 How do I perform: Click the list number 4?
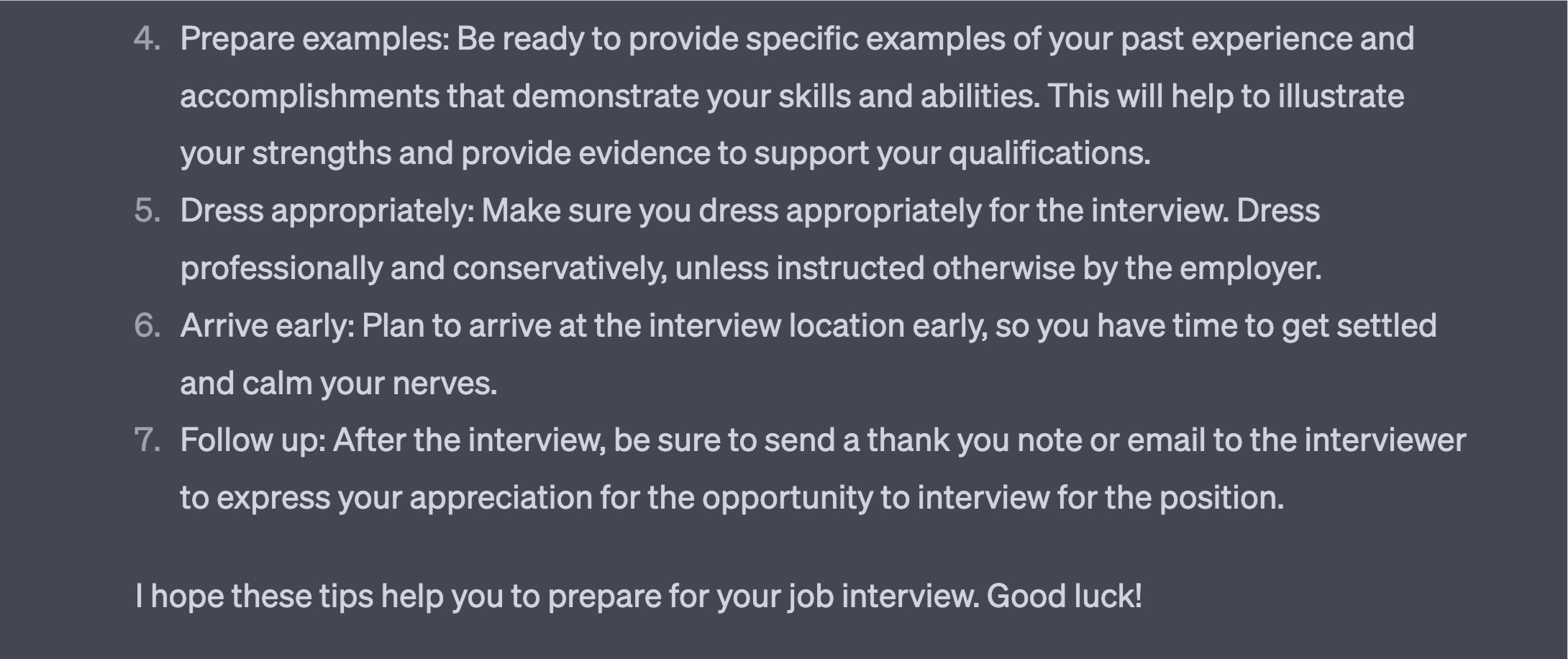147,39
